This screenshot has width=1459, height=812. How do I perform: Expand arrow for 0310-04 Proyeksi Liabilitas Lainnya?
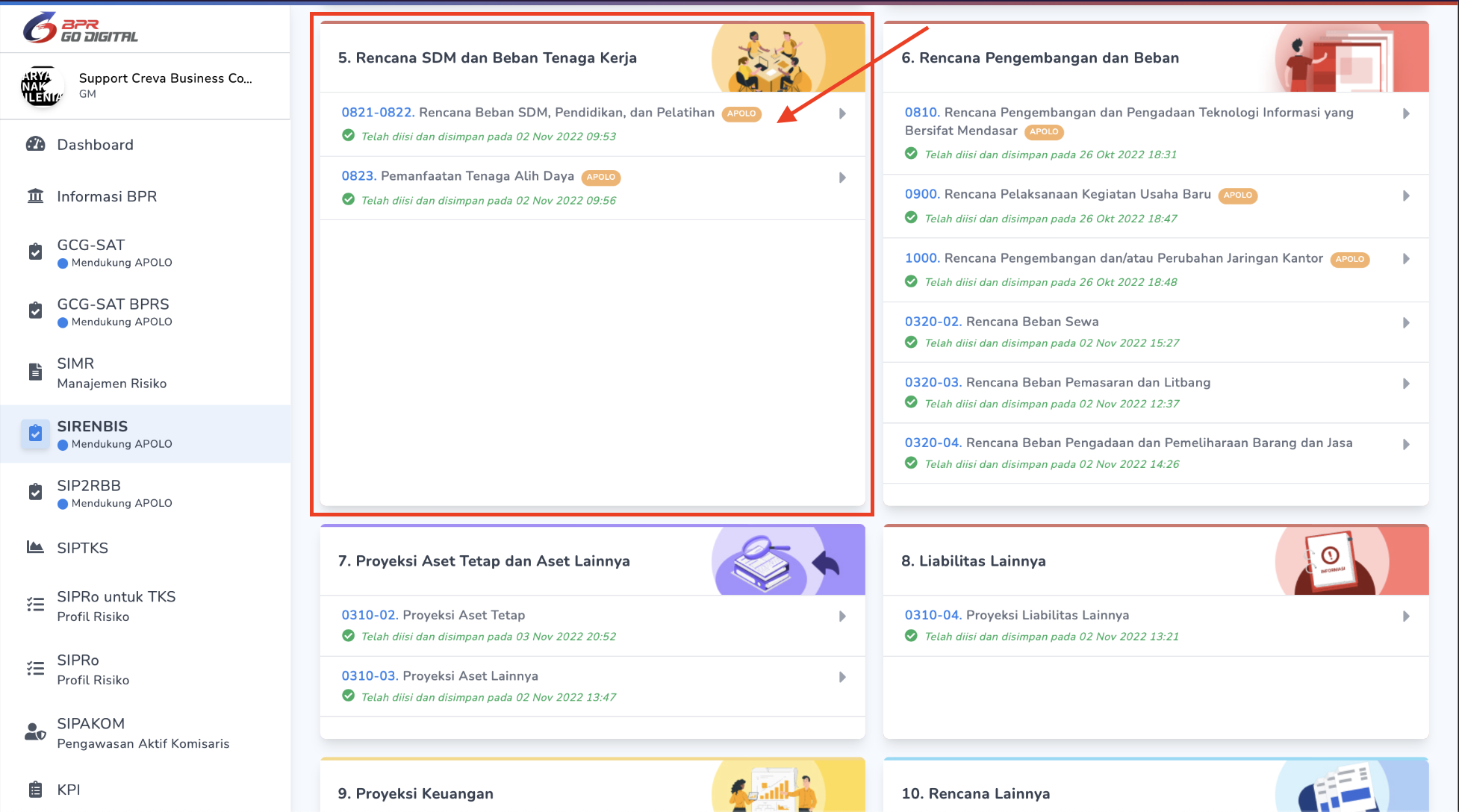[1406, 616]
